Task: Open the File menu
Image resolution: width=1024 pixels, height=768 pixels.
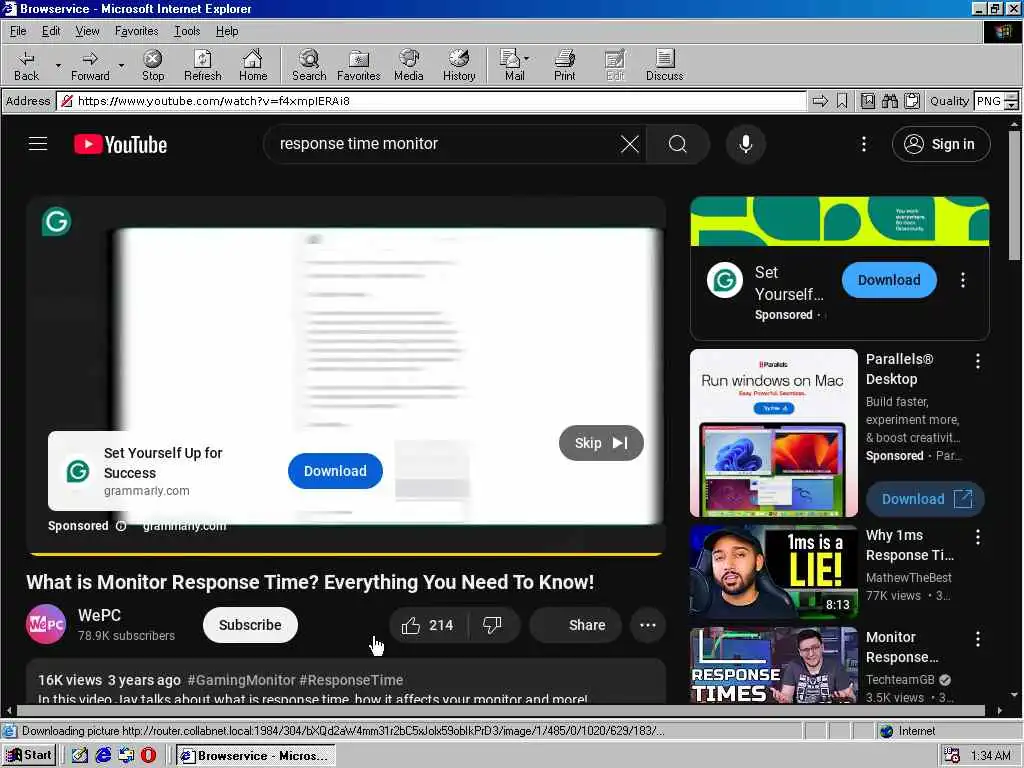Action: click(18, 31)
